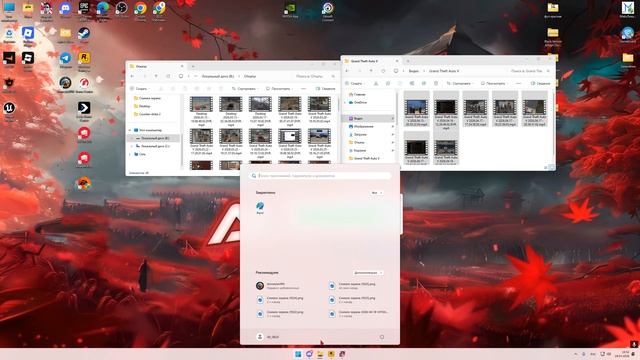
Task: Click 'Сведения' button in left Explorer window
Action: click(x=325, y=89)
